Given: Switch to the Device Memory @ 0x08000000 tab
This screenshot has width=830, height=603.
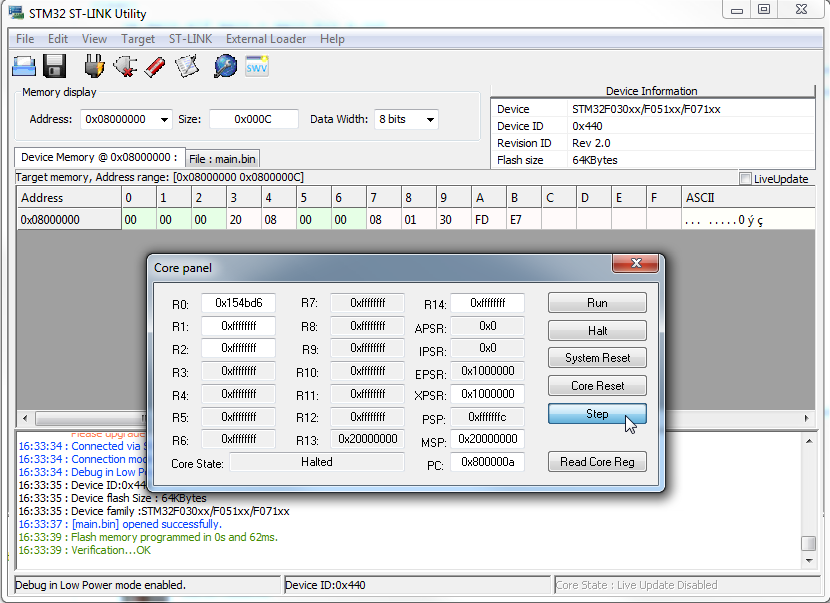Looking at the screenshot, I should (x=99, y=157).
